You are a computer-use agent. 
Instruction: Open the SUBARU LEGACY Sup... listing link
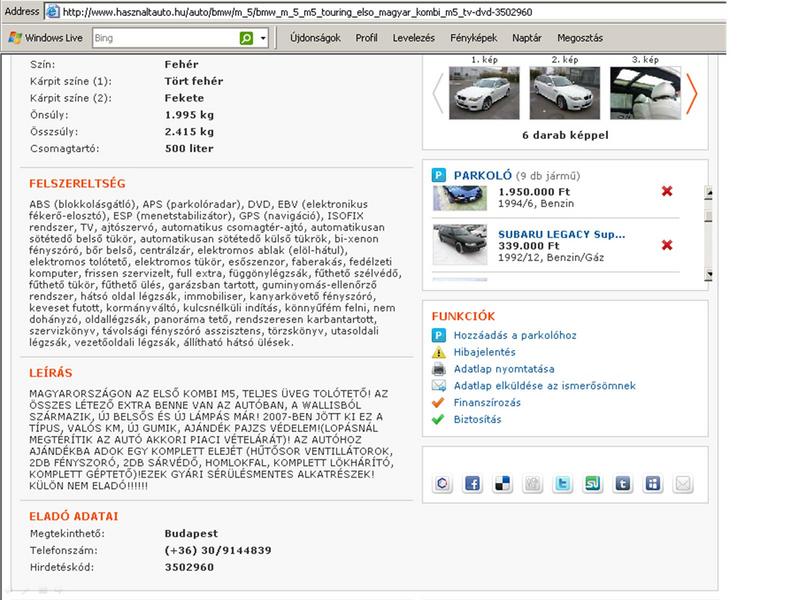pos(562,234)
